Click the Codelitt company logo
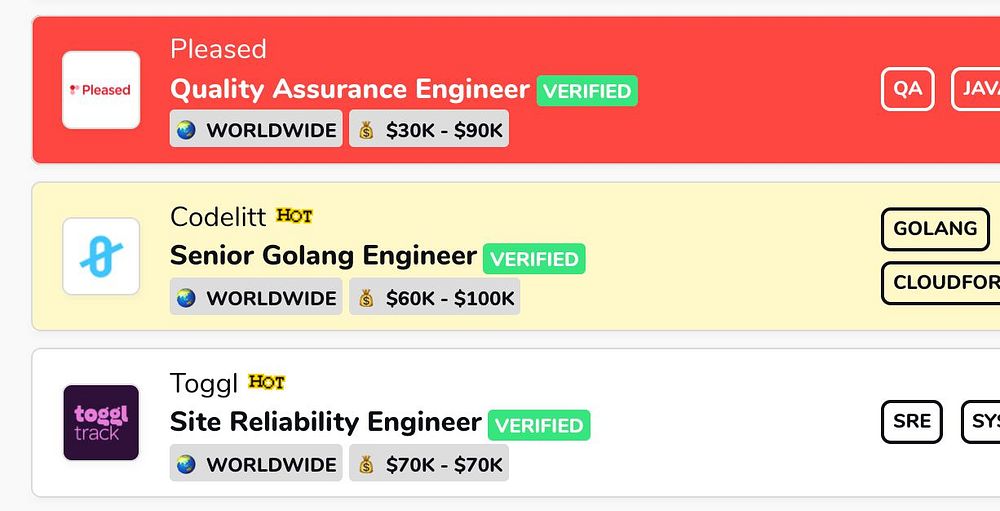1000x511 pixels. point(101,257)
